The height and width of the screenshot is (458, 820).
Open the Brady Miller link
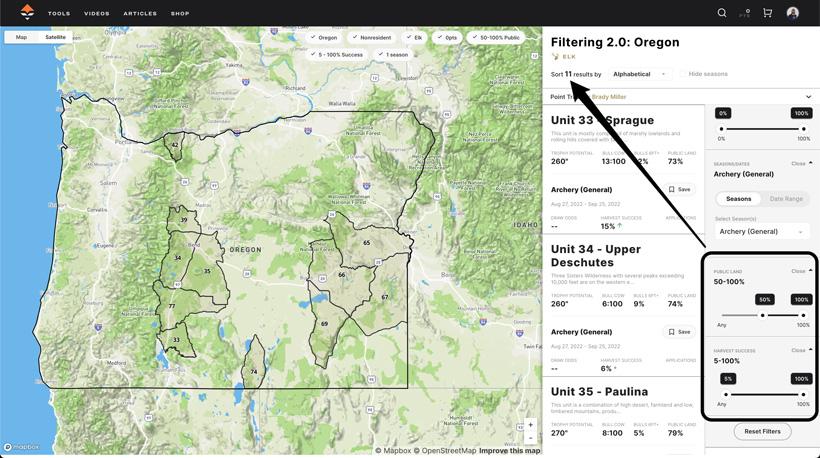pyautogui.click(x=608, y=97)
